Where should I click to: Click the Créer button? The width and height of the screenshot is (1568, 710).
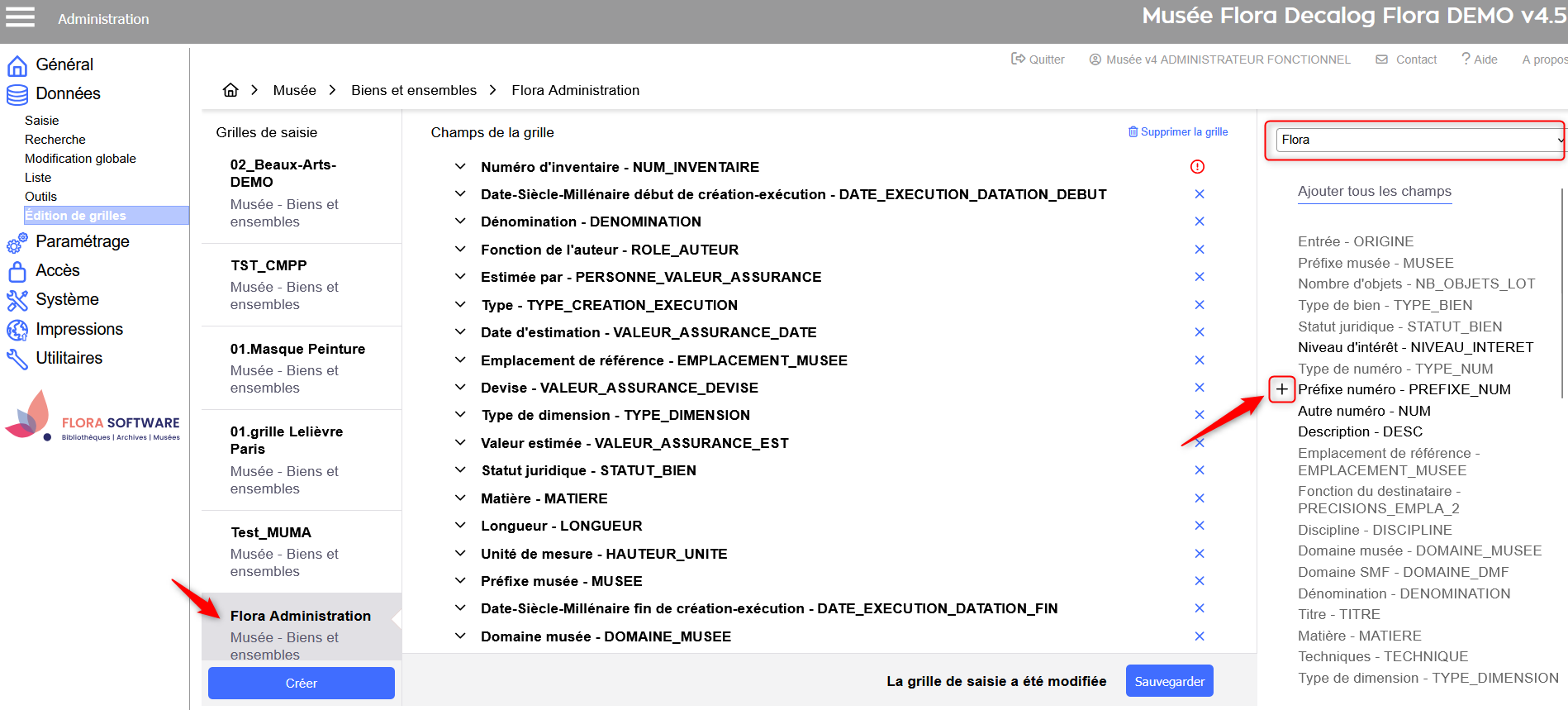point(302,684)
